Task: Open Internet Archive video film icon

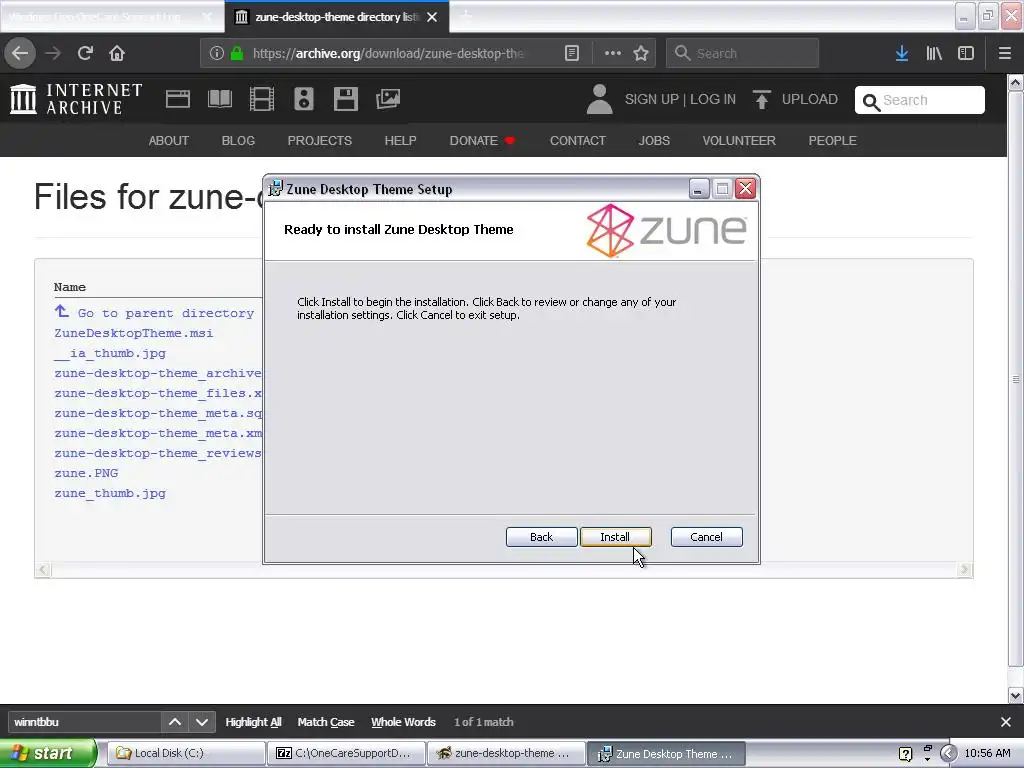Action: [x=262, y=99]
